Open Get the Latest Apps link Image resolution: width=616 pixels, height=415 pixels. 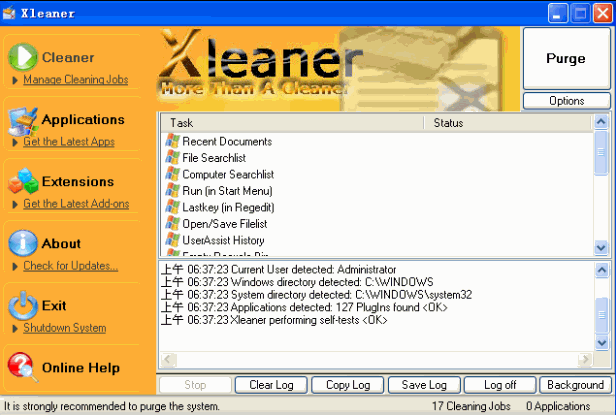pyautogui.click(x=69, y=141)
